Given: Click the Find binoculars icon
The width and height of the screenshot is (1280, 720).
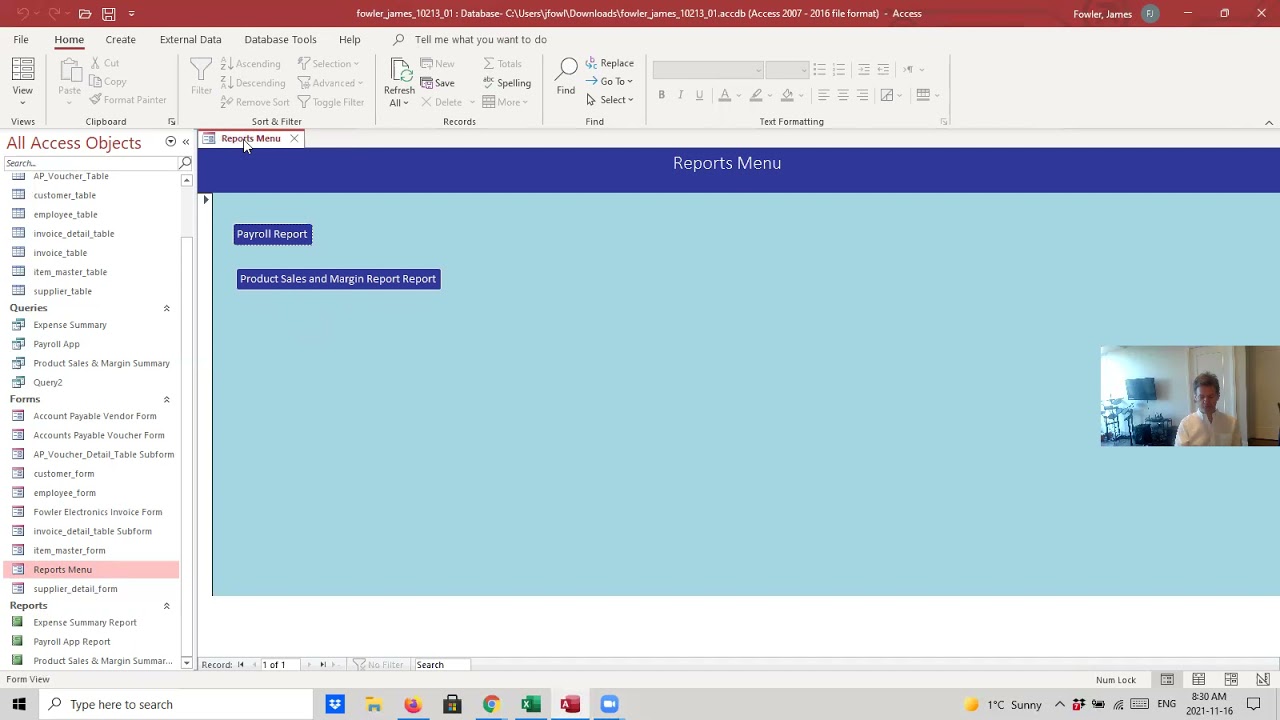Looking at the screenshot, I should point(566,78).
